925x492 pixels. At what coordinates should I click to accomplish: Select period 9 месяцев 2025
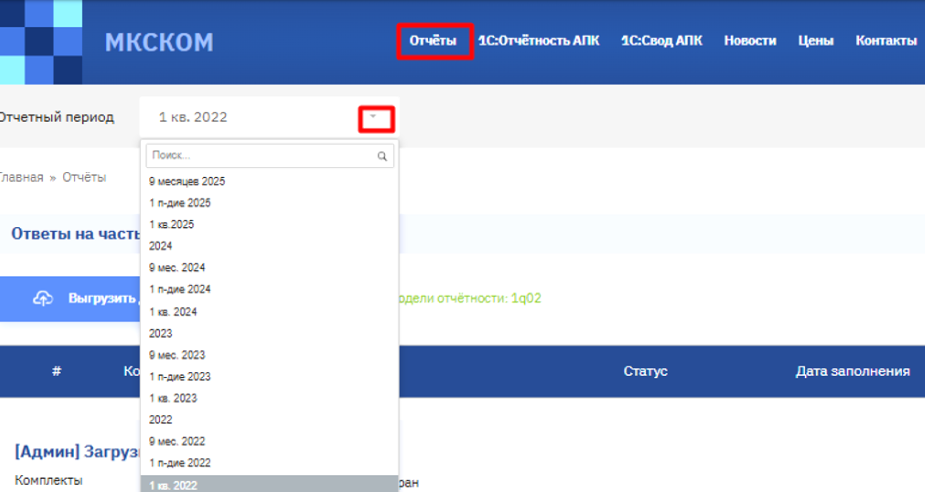pyautogui.click(x=187, y=182)
